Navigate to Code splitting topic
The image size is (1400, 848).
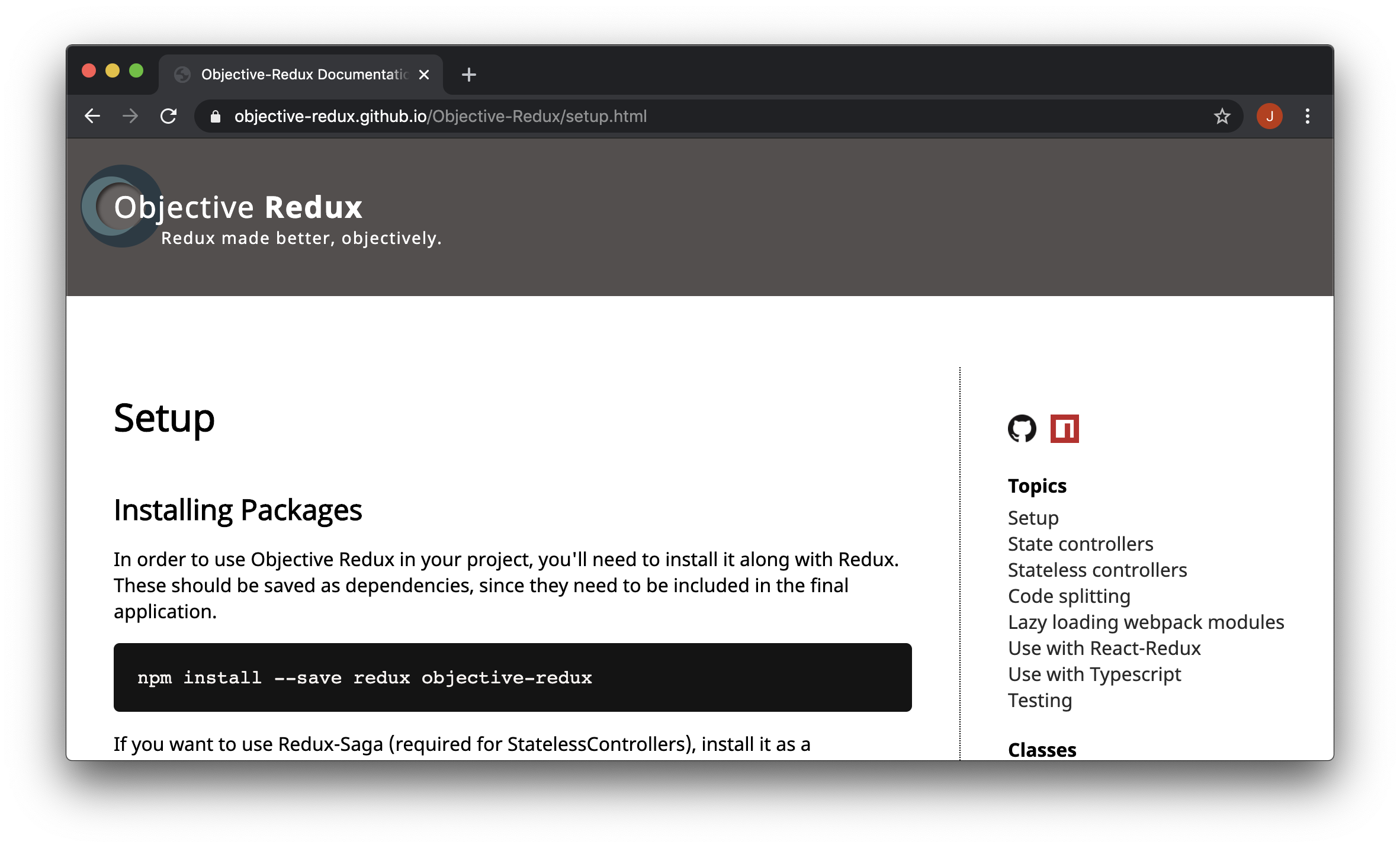pyautogui.click(x=1069, y=596)
